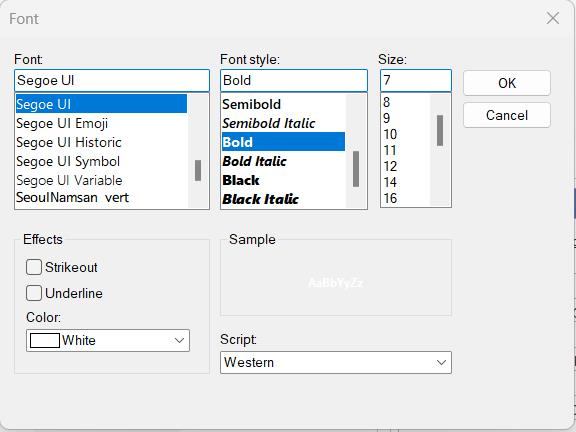Select Segoe UI Emoji font

point(101,123)
